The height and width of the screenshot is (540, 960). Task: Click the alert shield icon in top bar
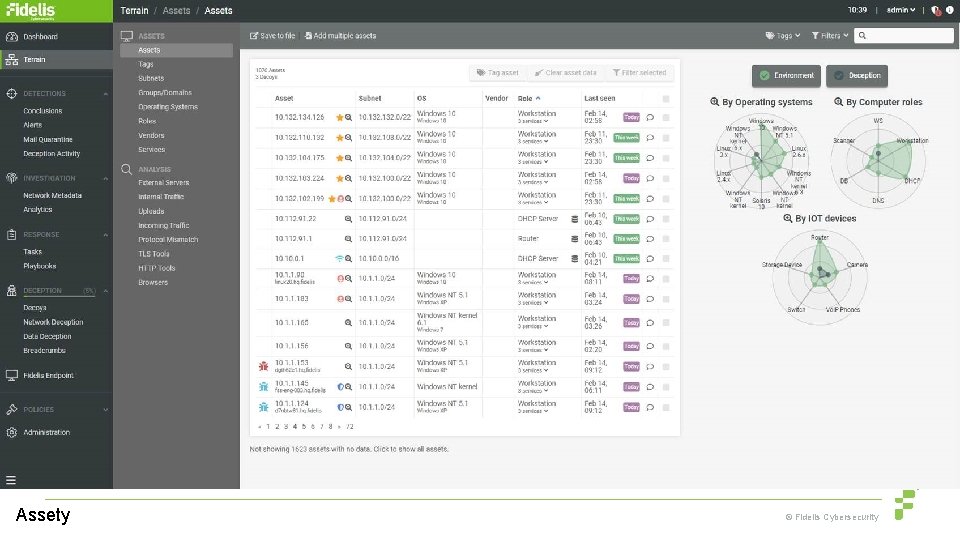click(936, 10)
